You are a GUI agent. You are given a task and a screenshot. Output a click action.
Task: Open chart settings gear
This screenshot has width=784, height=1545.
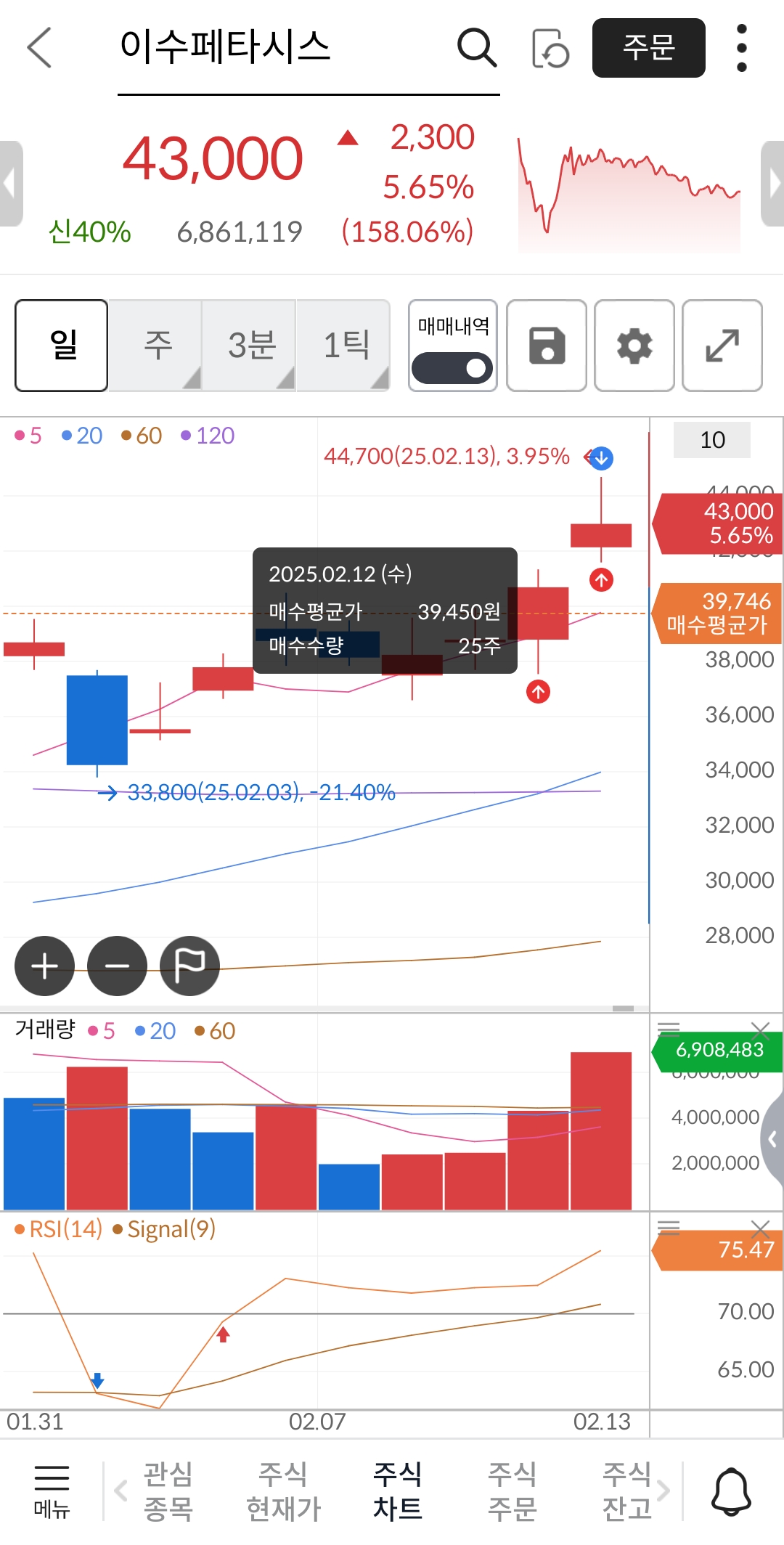click(634, 346)
